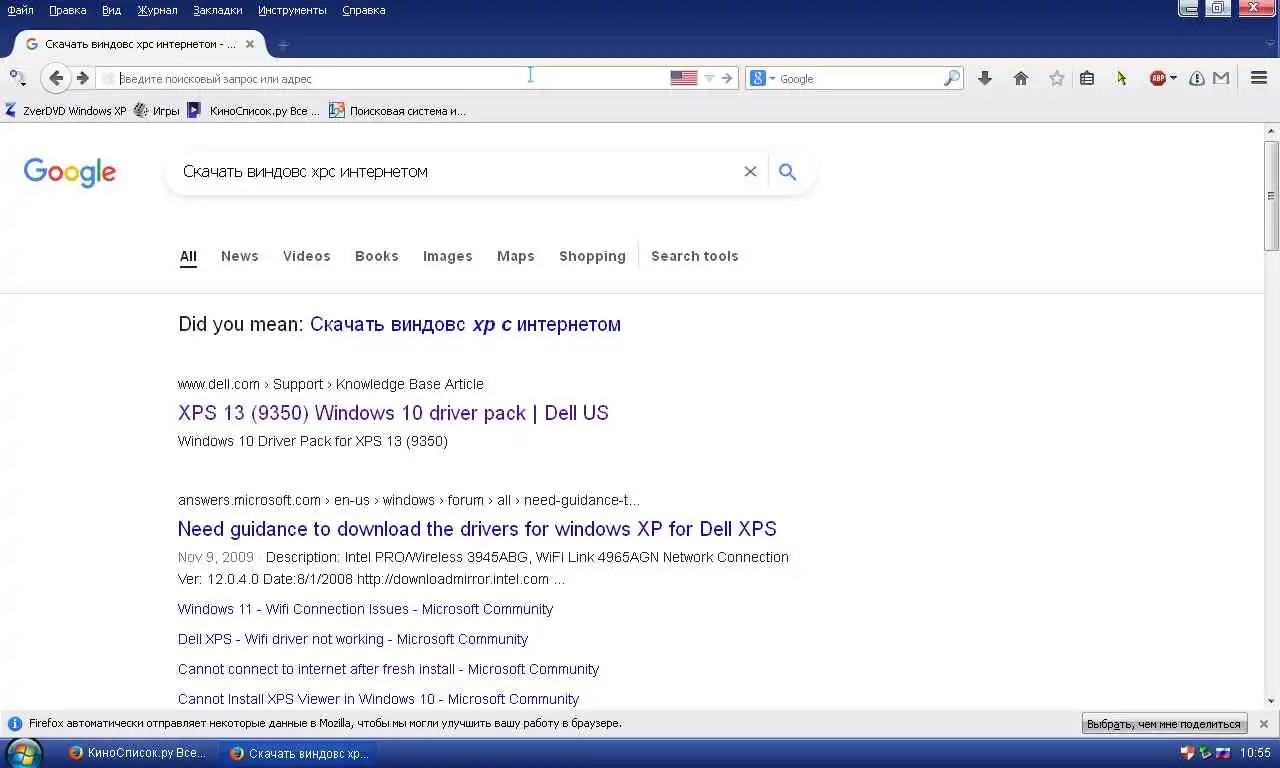The width and height of the screenshot is (1280, 768).
Task: Click the blue Google search magnifier button
Action: 788,172
